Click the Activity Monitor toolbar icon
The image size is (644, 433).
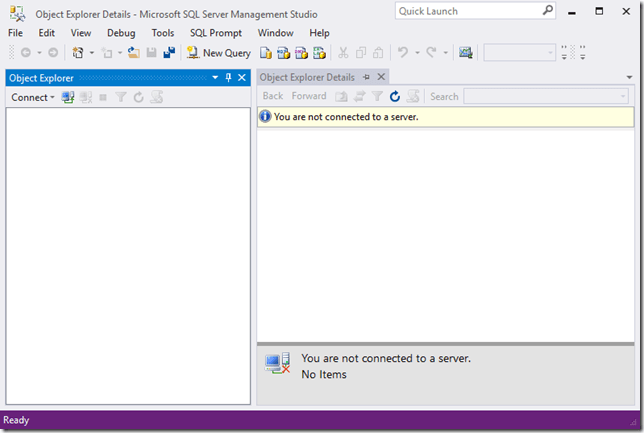tap(465, 53)
